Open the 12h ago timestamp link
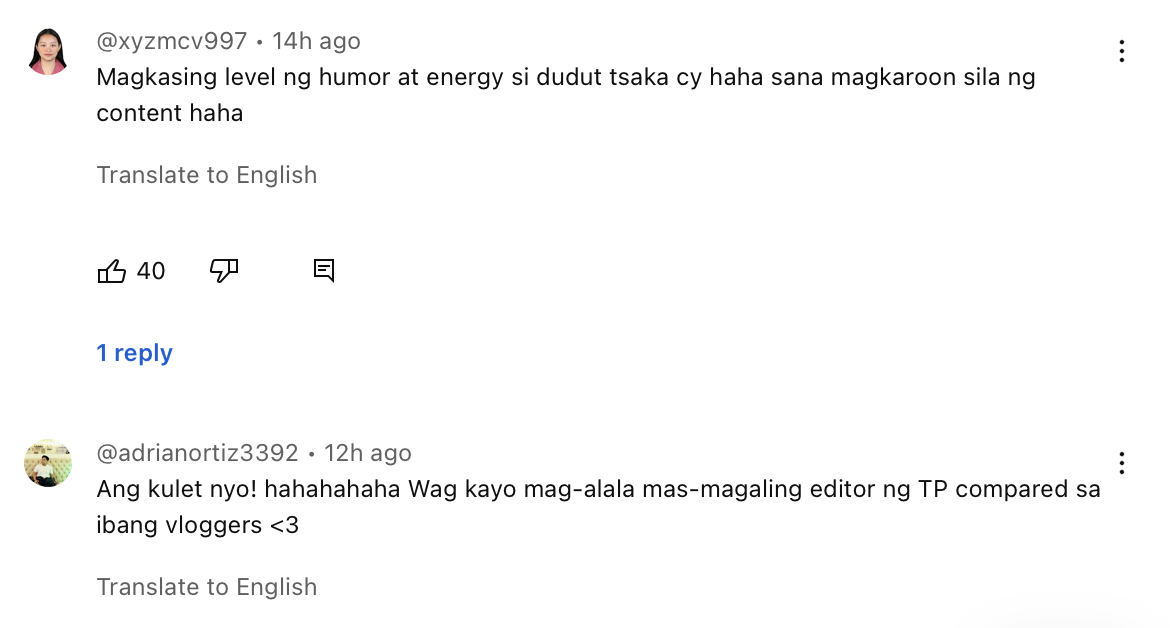1170x628 pixels. [x=368, y=453]
